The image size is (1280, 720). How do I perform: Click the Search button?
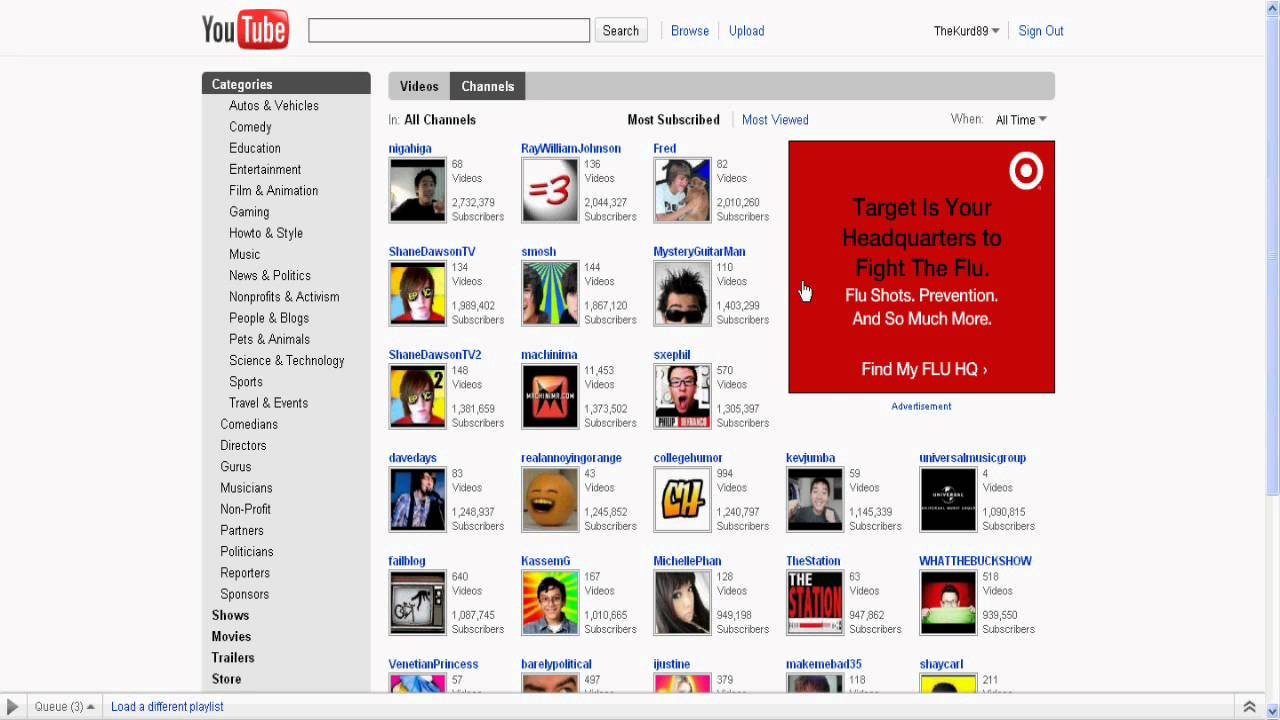click(x=620, y=31)
